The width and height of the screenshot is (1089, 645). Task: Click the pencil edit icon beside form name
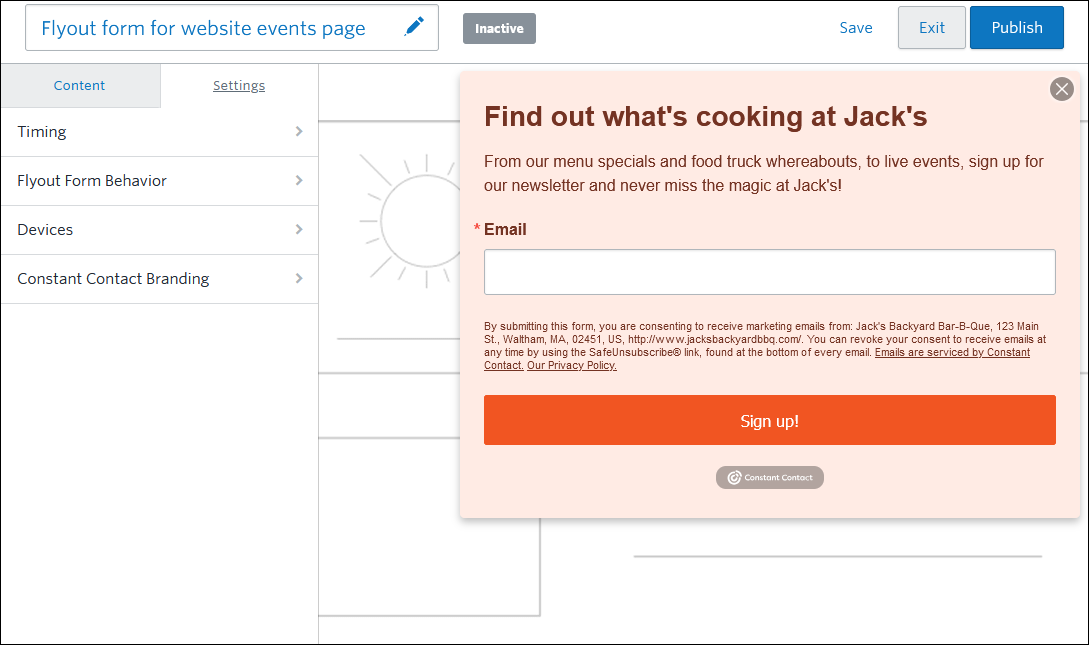click(x=414, y=27)
